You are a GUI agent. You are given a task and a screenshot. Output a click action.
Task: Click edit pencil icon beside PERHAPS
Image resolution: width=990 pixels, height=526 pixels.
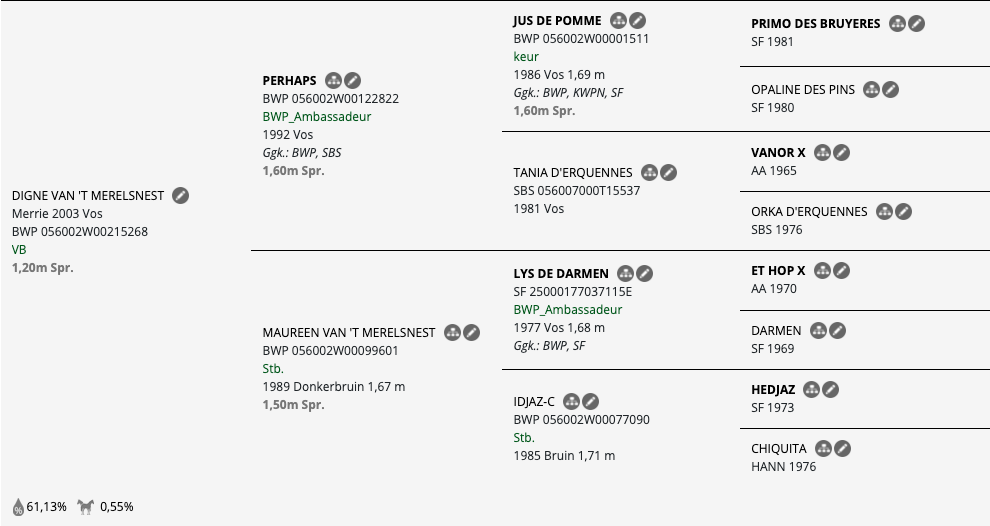(x=352, y=81)
